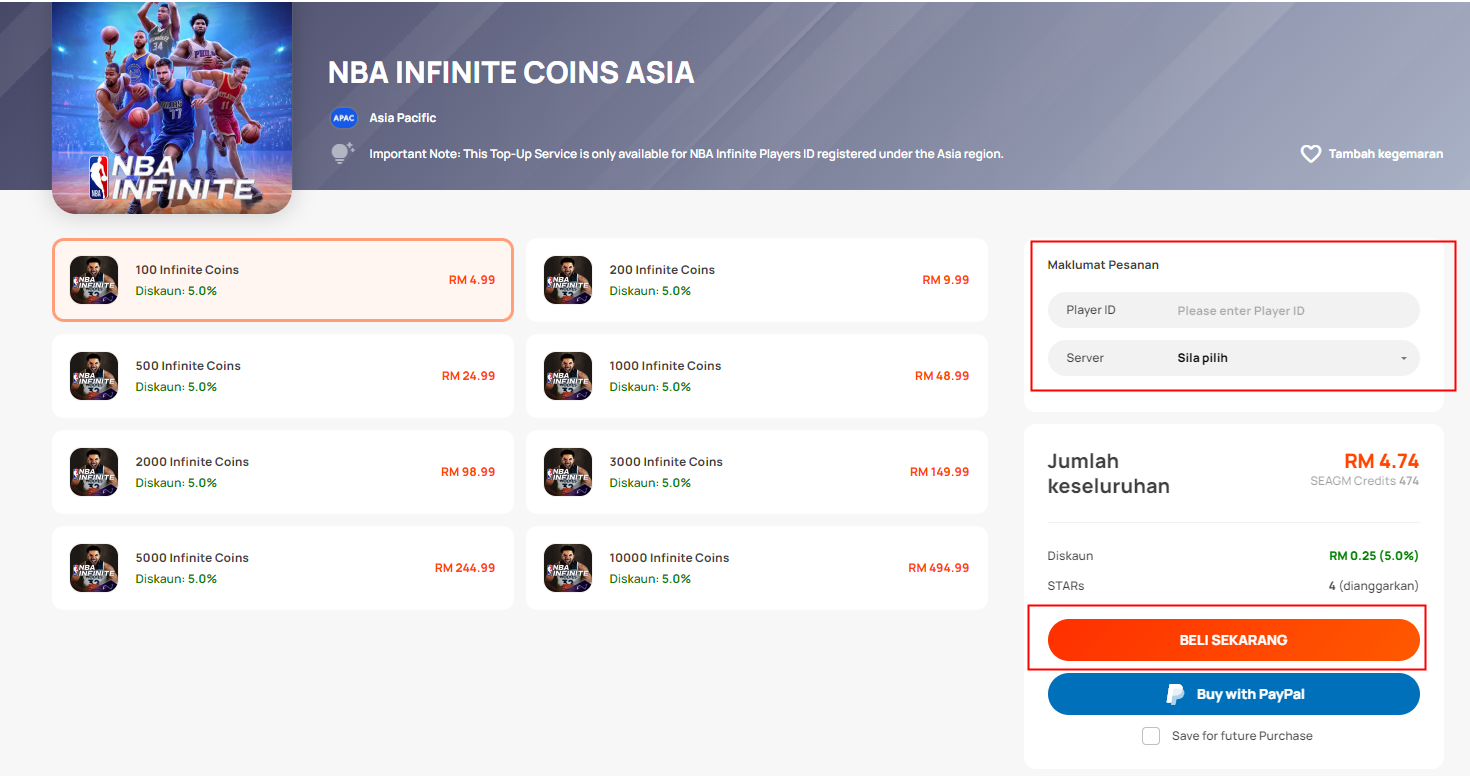
Task: Click the Tambah kegemaran link
Action: point(1372,154)
